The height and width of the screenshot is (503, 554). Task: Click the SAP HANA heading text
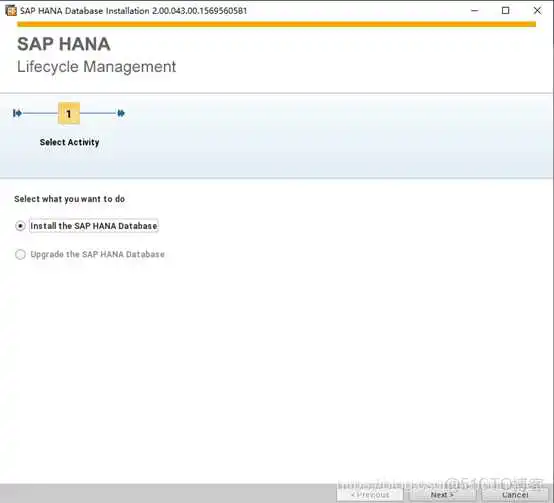(x=64, y=44)
